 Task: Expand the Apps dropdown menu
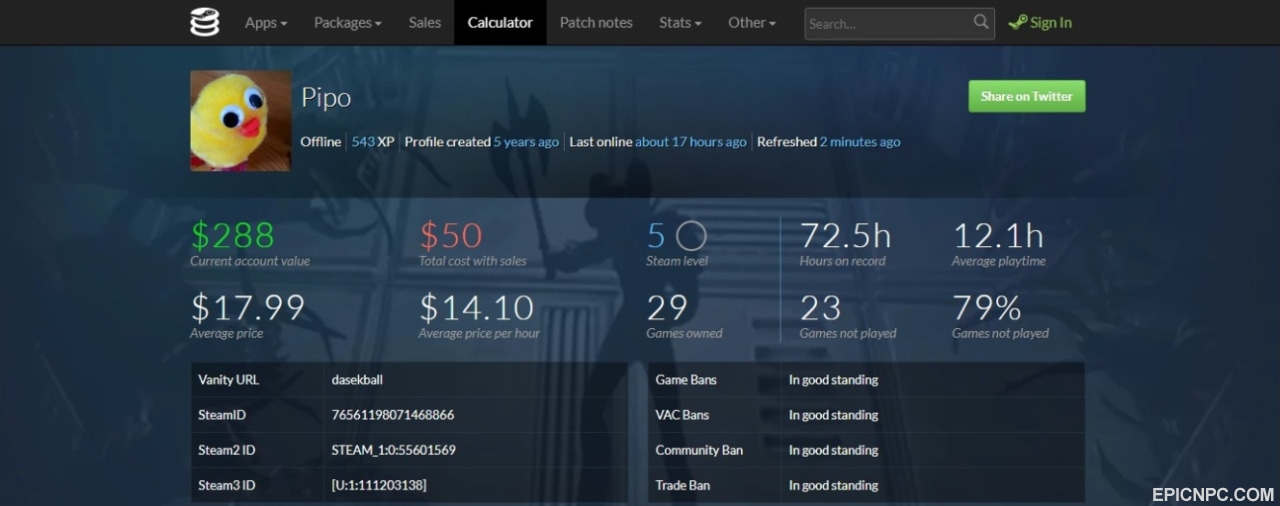click(x=266, y=22)
